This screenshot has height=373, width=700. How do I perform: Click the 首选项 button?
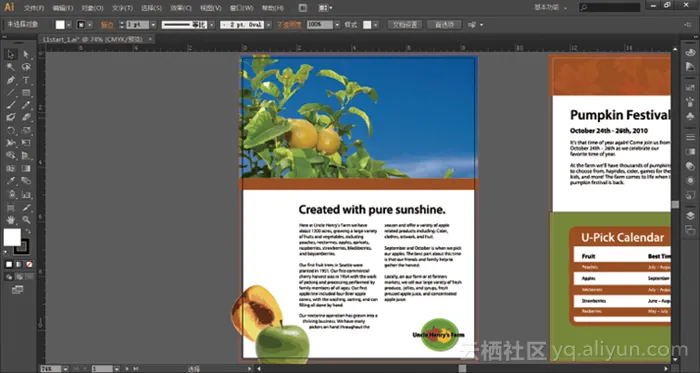tap(444, 25)
